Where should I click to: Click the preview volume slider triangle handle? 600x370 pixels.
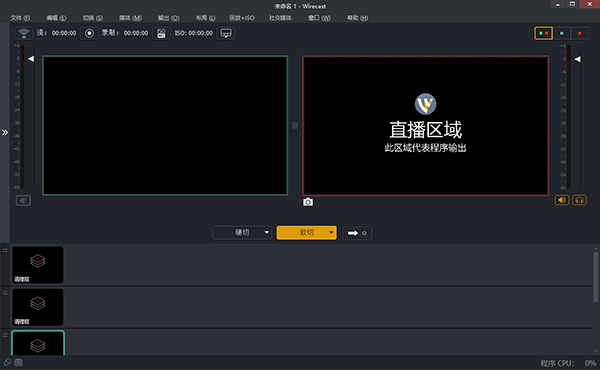point(31,59)
